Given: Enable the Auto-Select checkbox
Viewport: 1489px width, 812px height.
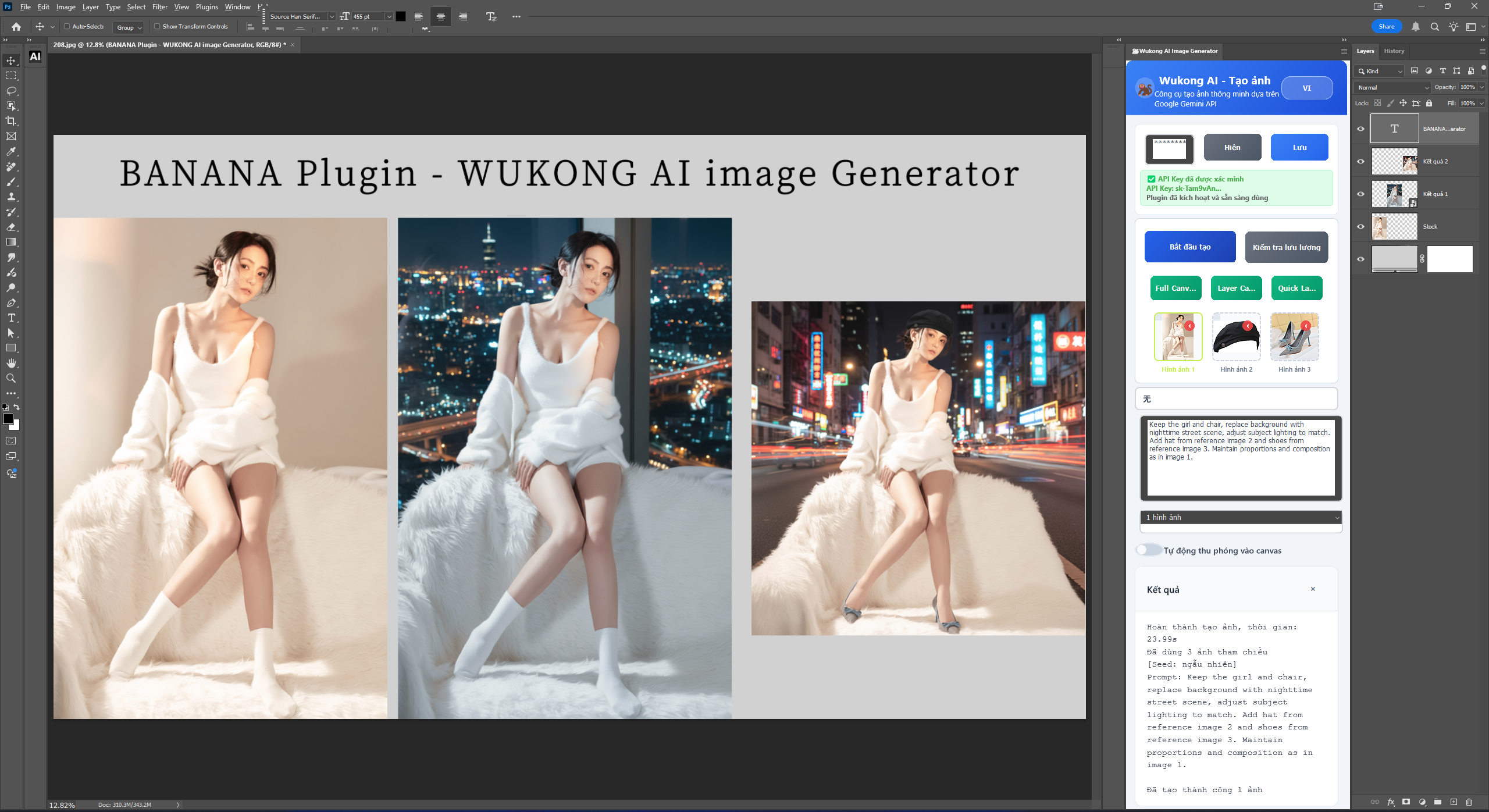Looking at the screenshot, I should [67, 26].
